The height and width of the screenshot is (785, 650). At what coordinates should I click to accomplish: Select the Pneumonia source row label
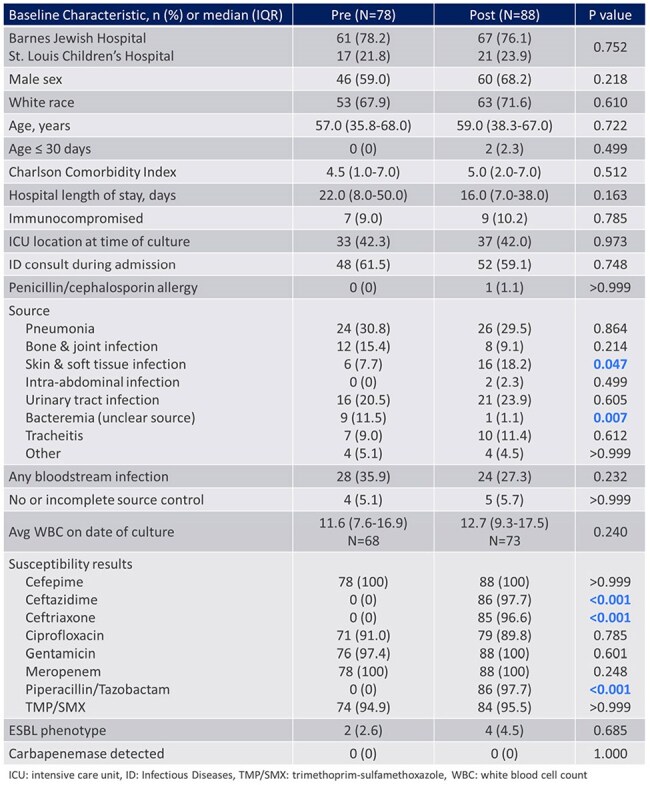[x=60, y=328]
